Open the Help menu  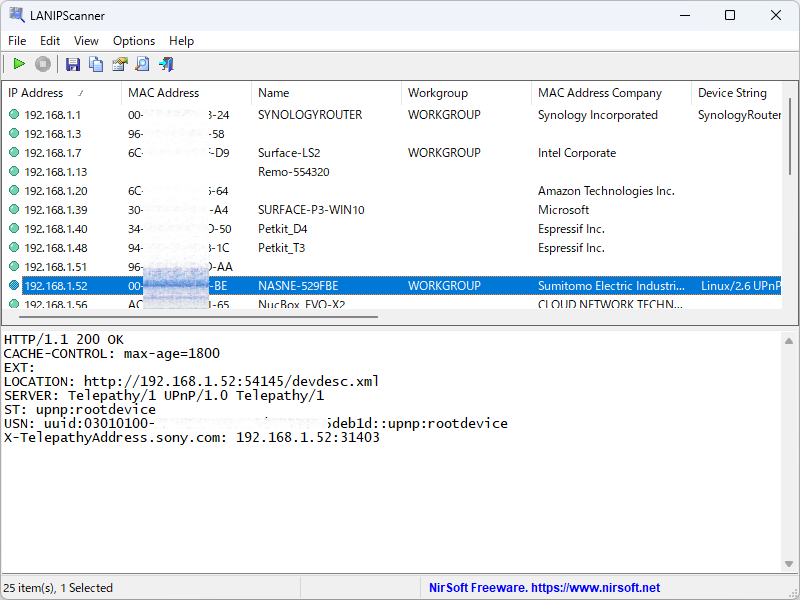tap(181, 41)
